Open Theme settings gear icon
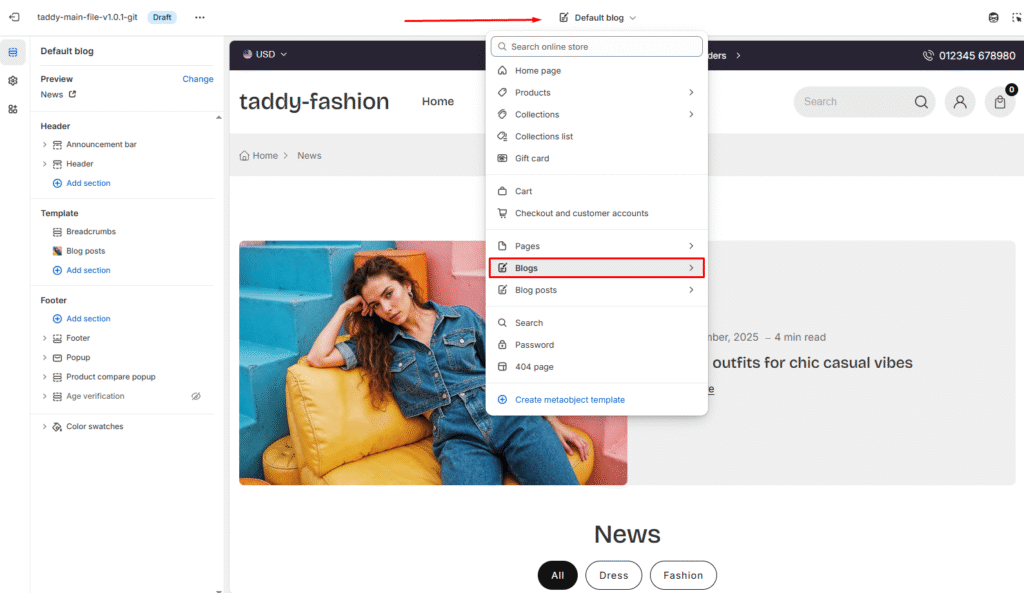This screenshot has width=1024, height=593. point(13,80)
